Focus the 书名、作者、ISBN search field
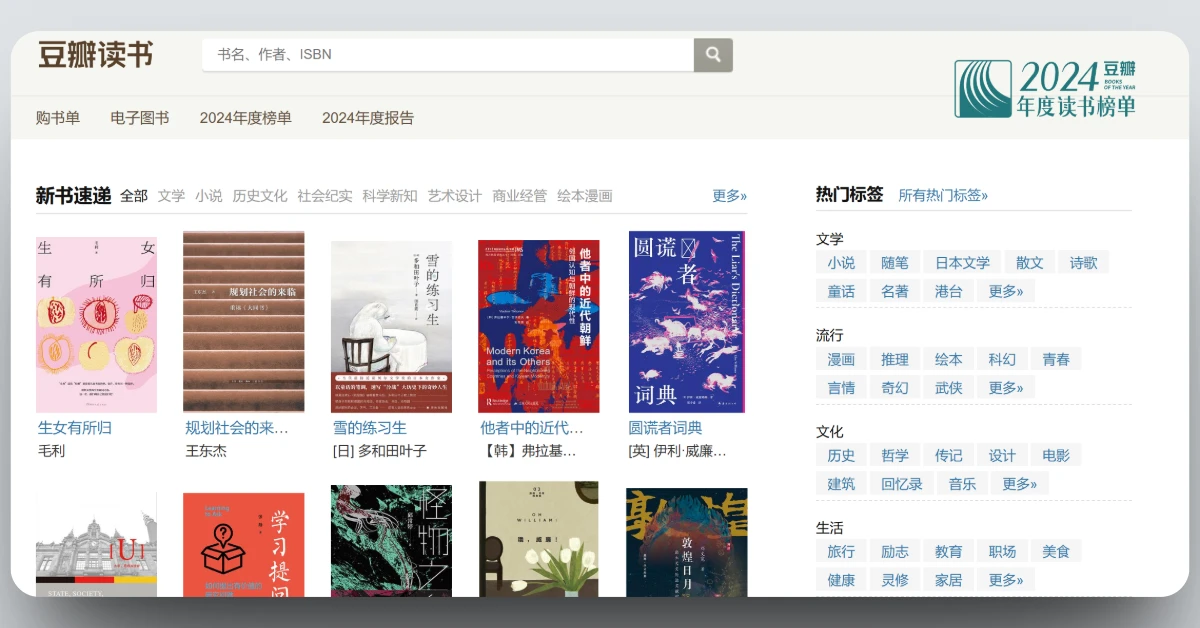 coord(448,55)
